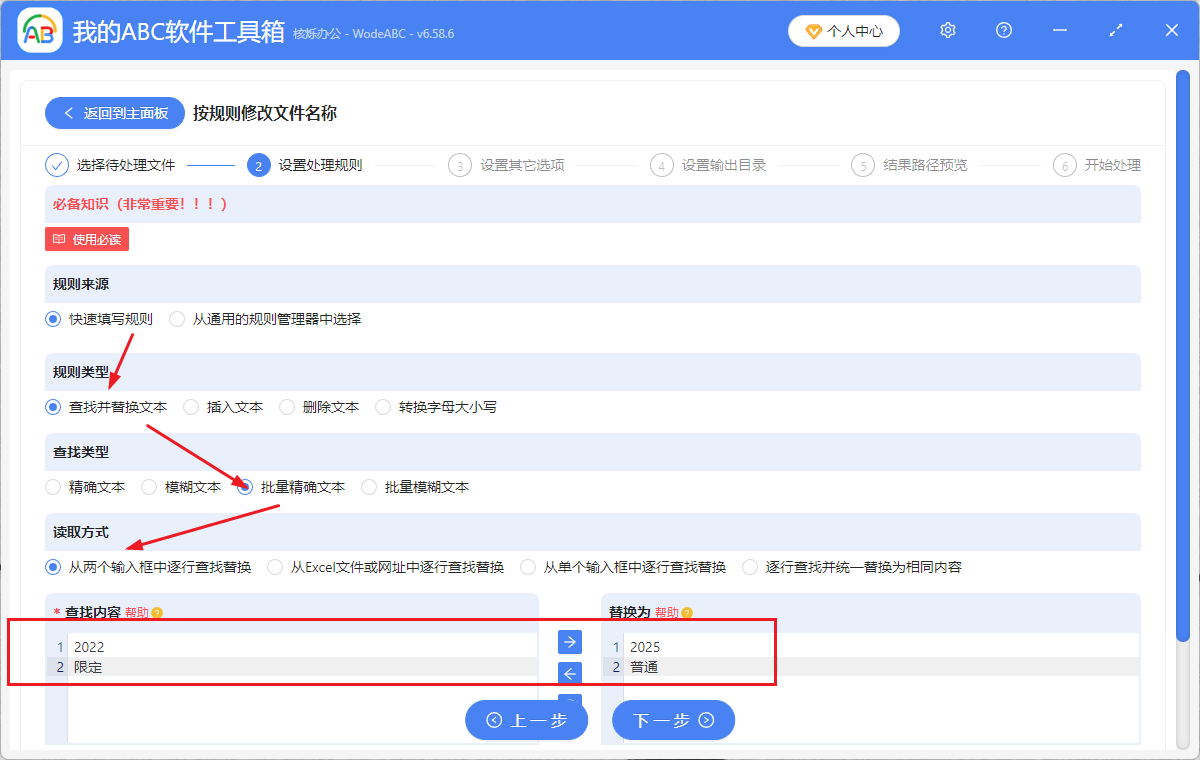Viewport: 1200px width, 760px height.
Task: Click the help question mark in the title bar
Action: click(1003, 30)
